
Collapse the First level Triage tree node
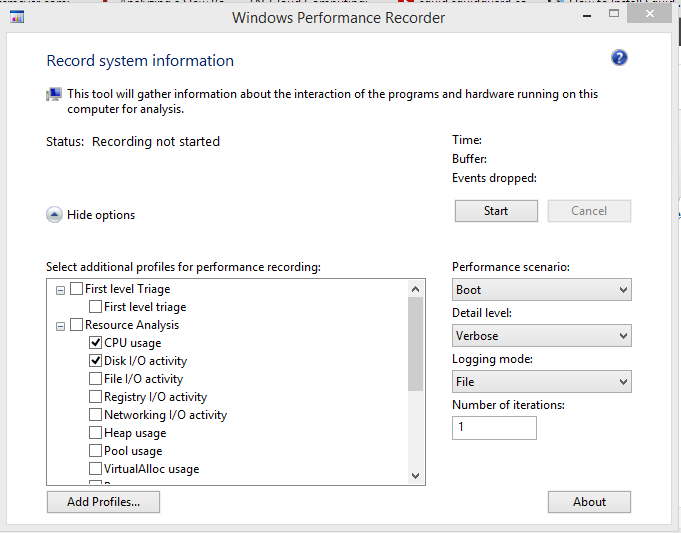click(60, 290)
